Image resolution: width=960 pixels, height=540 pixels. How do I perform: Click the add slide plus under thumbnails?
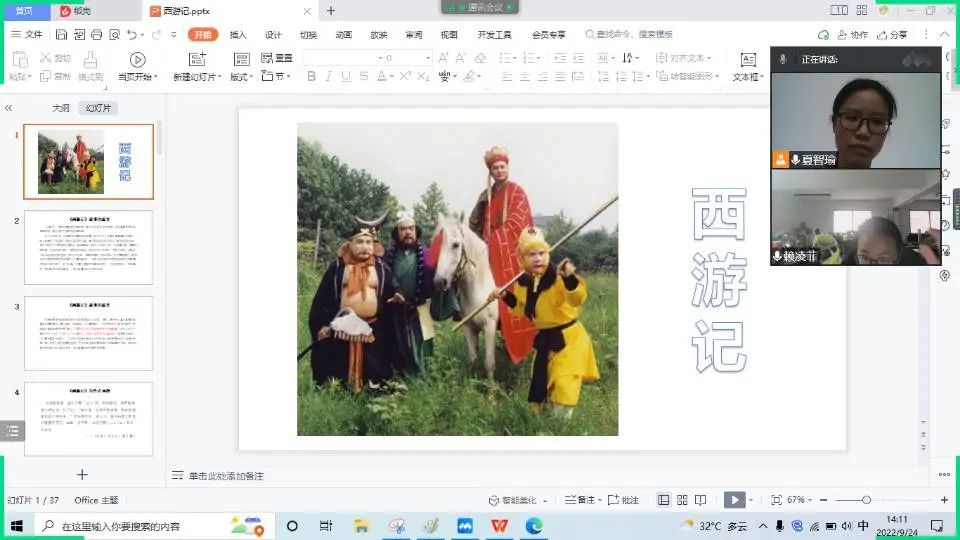[x=82, y=474]
